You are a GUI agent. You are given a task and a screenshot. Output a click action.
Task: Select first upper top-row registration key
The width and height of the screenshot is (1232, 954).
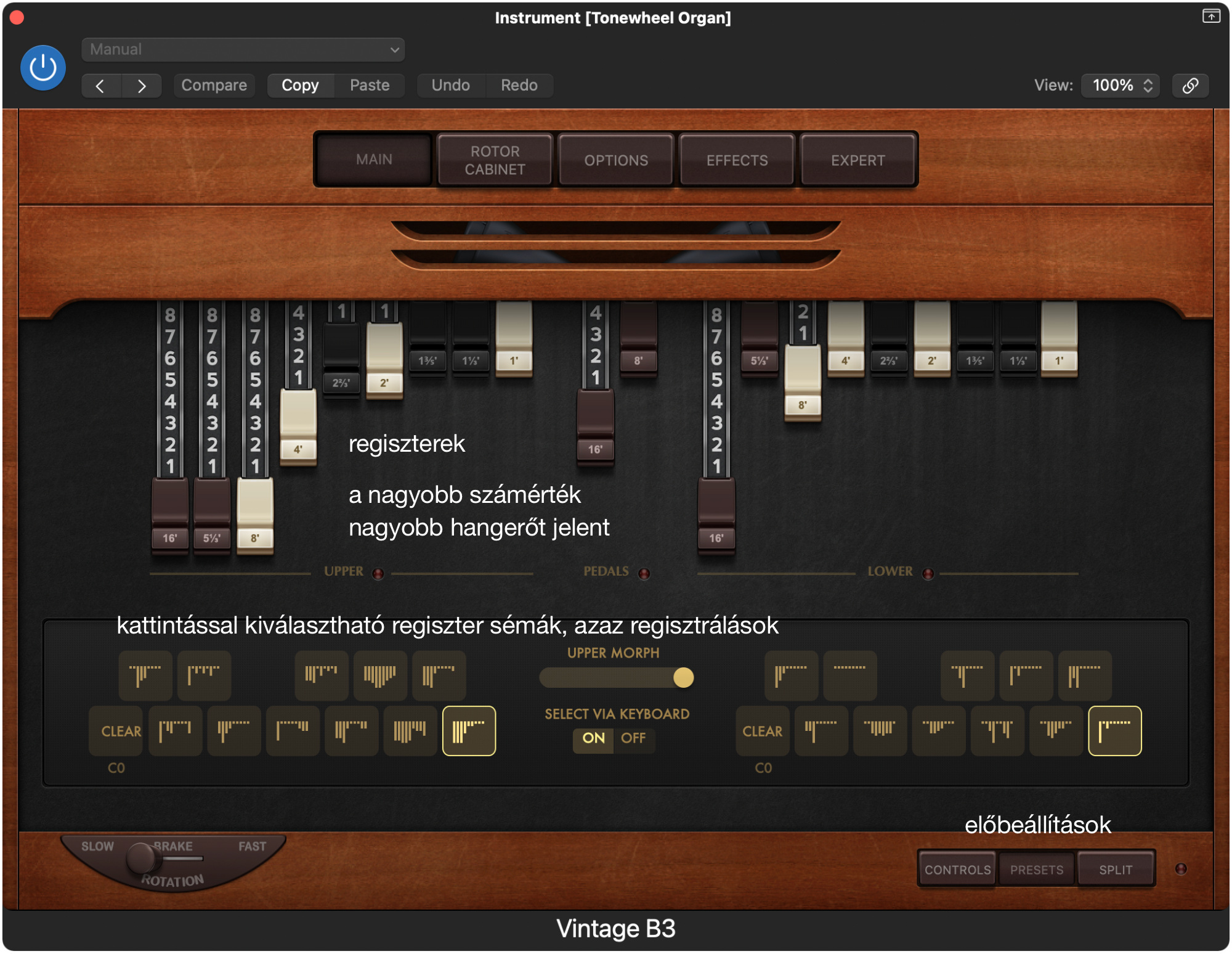click(x=145, y=675)
